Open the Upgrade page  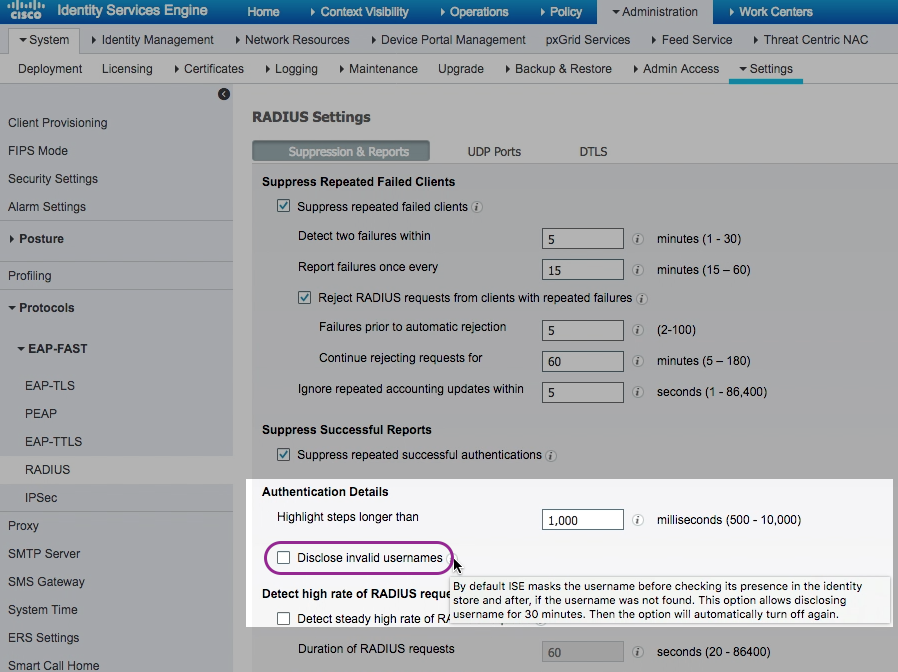pyautogui.click(x=461, y=69)
